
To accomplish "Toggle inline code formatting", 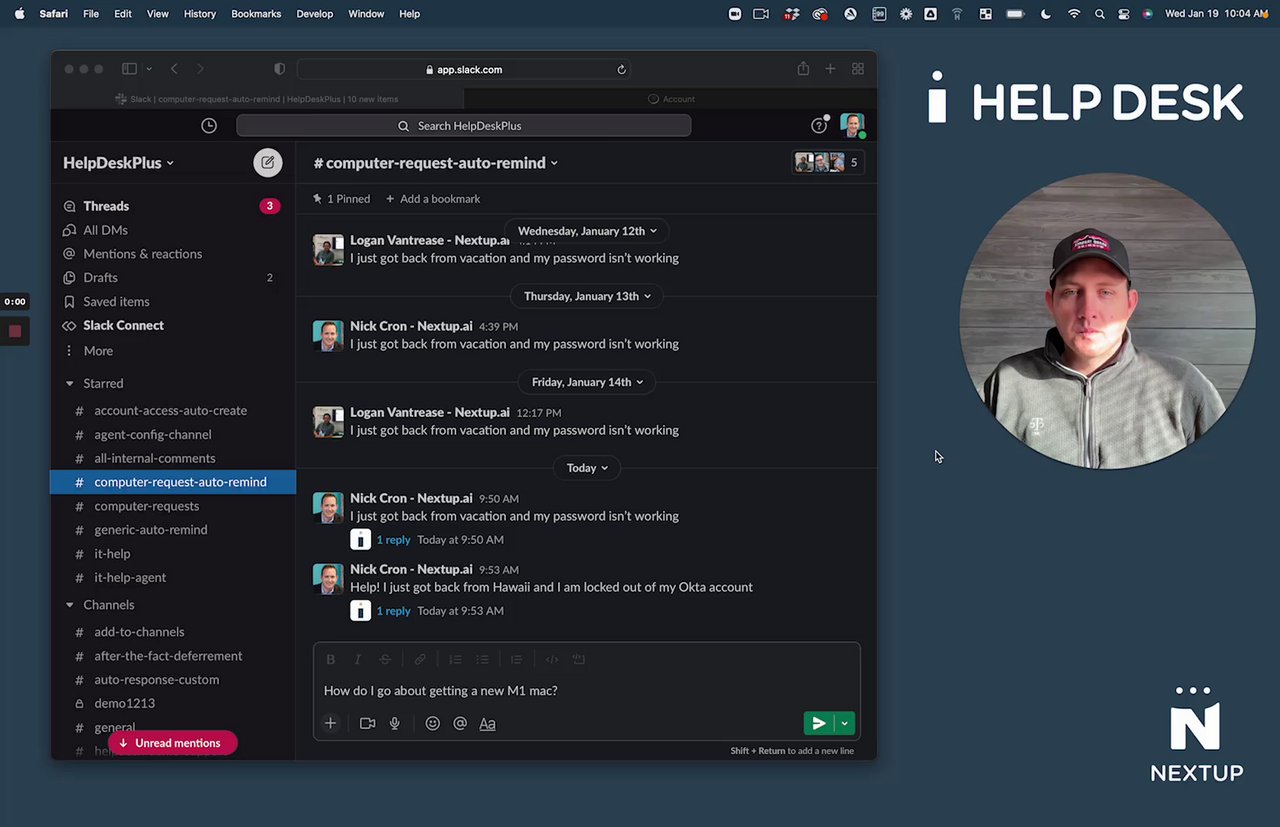I will 551,660.
